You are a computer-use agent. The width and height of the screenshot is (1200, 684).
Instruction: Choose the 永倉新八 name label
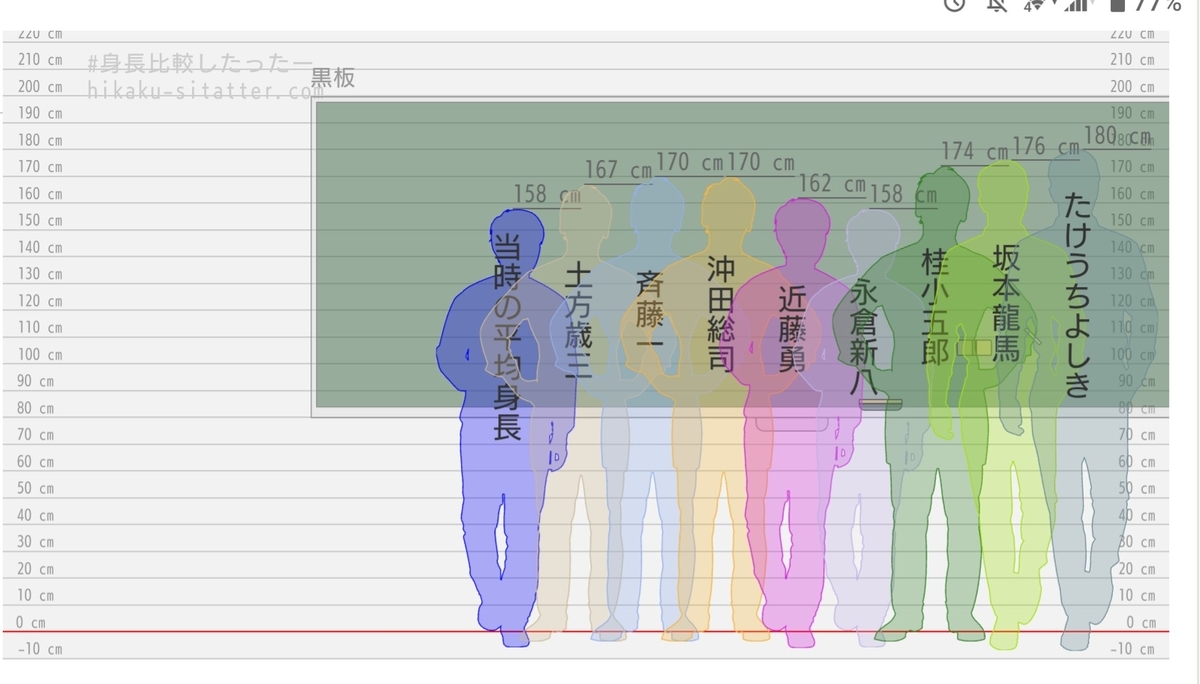tap(863, 336)
